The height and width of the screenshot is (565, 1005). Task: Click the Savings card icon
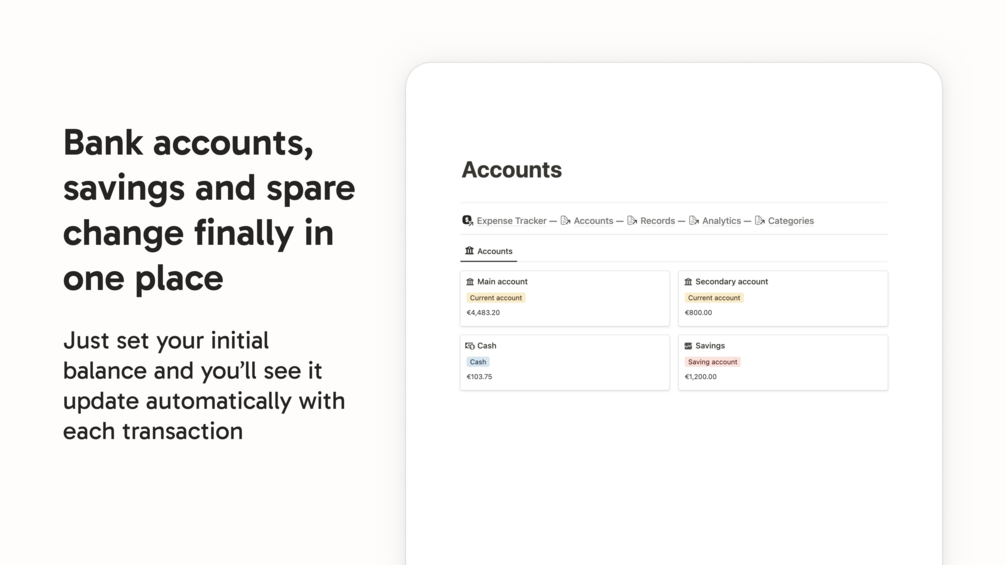point(688,345)
